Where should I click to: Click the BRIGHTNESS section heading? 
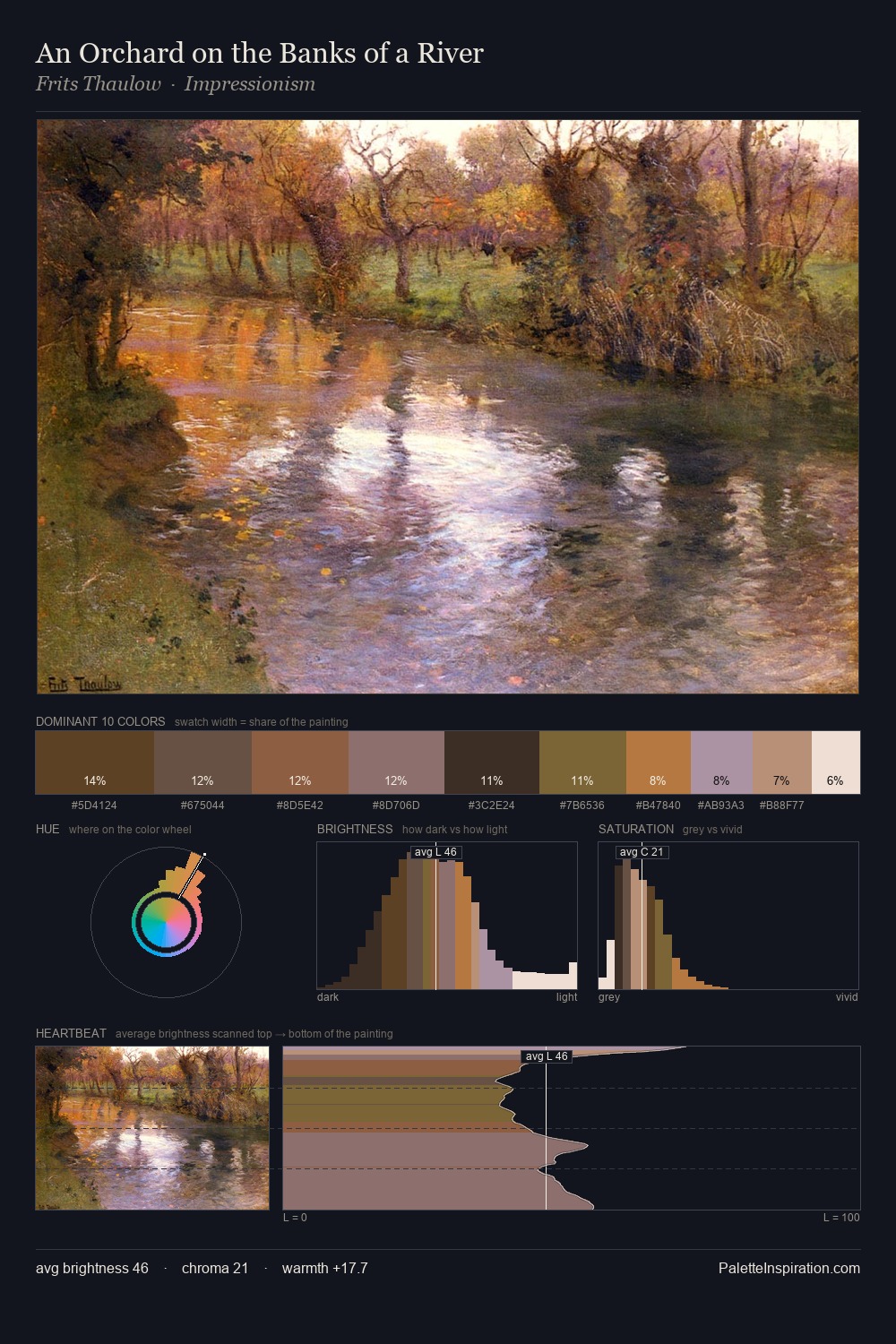click(355, 829)
